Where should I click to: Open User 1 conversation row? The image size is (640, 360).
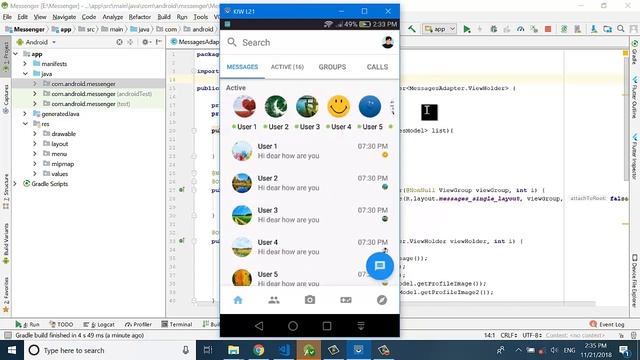(309, 151)
